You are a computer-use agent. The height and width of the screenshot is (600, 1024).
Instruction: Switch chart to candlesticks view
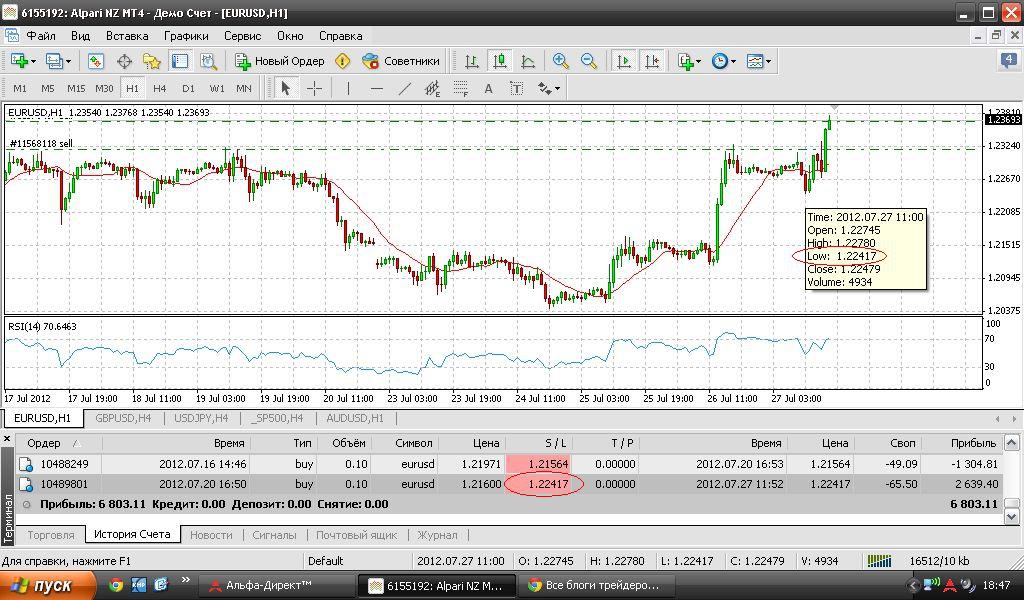499,61
